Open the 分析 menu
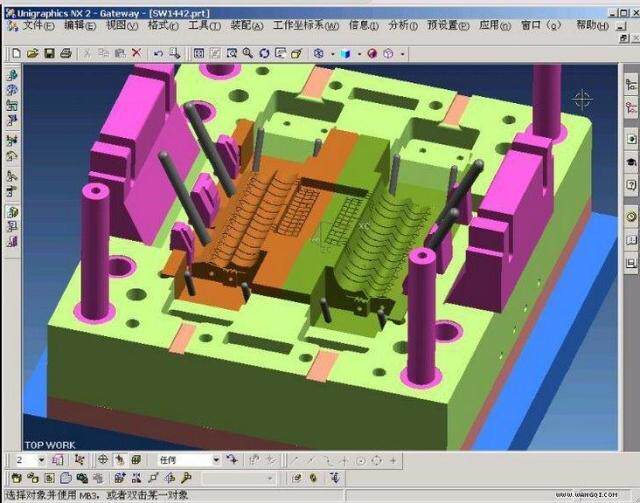 tap(403, 26)
